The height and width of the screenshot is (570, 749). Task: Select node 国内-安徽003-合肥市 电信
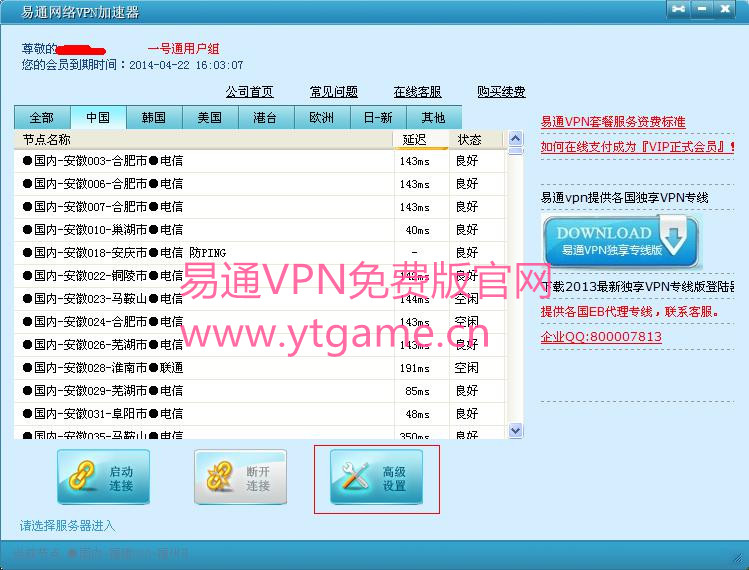pos(259,161)
